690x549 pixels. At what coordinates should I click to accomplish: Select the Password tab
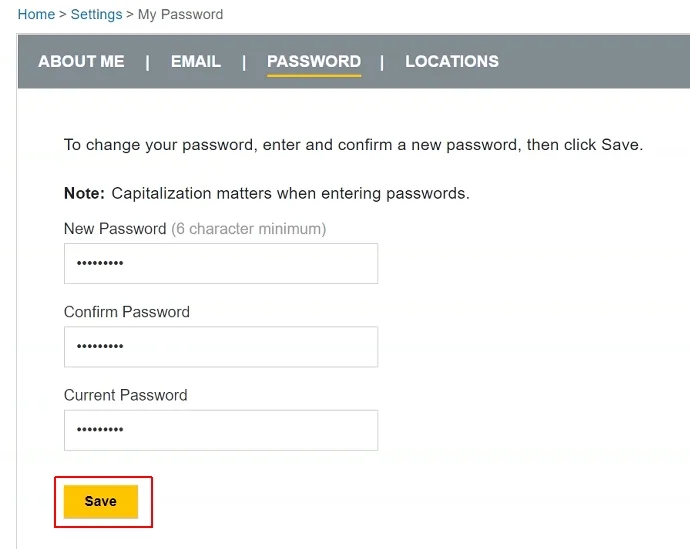click(314, 61)
